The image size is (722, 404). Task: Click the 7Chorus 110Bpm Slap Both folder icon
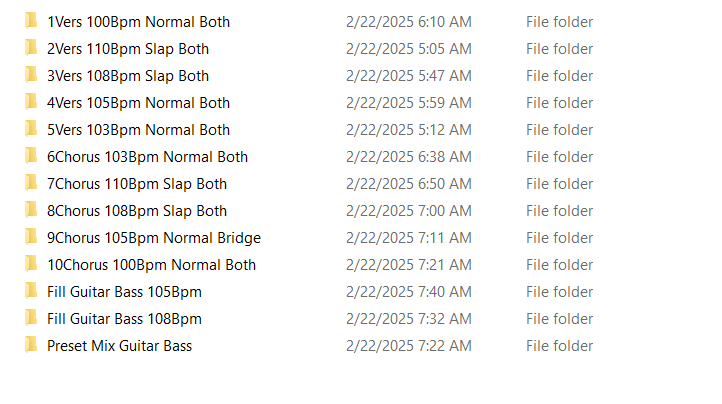point(31,183)
